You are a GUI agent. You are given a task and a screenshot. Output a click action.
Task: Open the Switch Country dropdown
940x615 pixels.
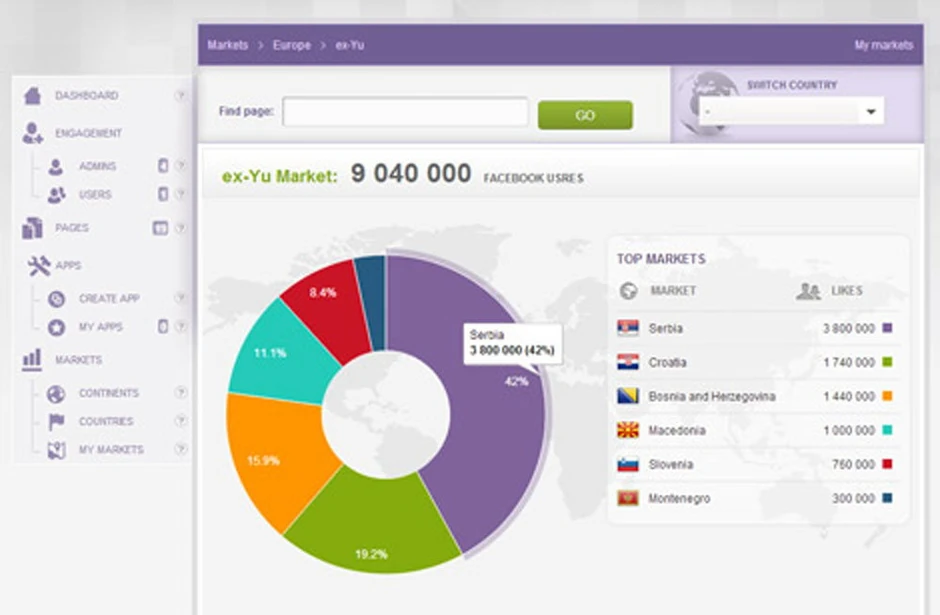pos(791,111)
